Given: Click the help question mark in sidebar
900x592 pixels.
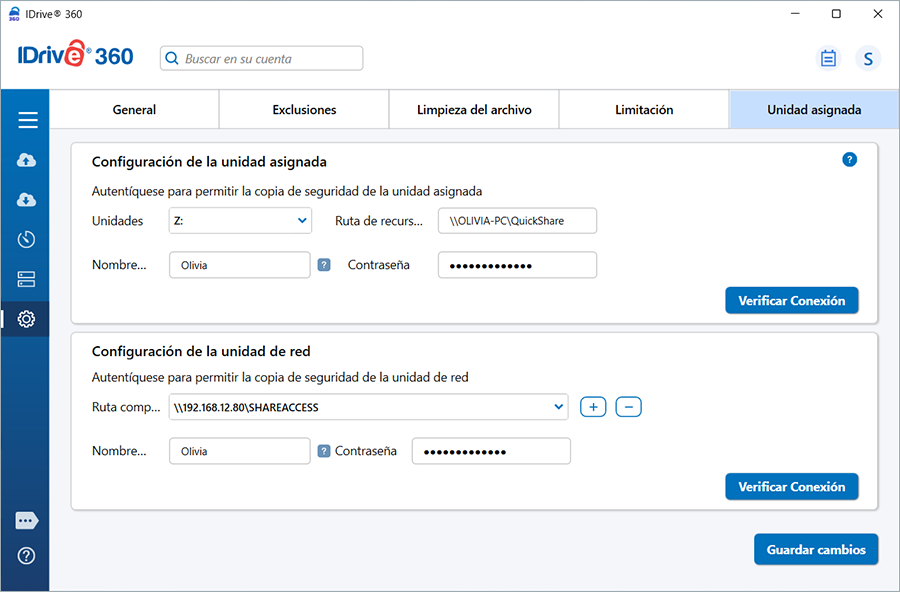Looking at the screenshot, I should click(27, 556).
